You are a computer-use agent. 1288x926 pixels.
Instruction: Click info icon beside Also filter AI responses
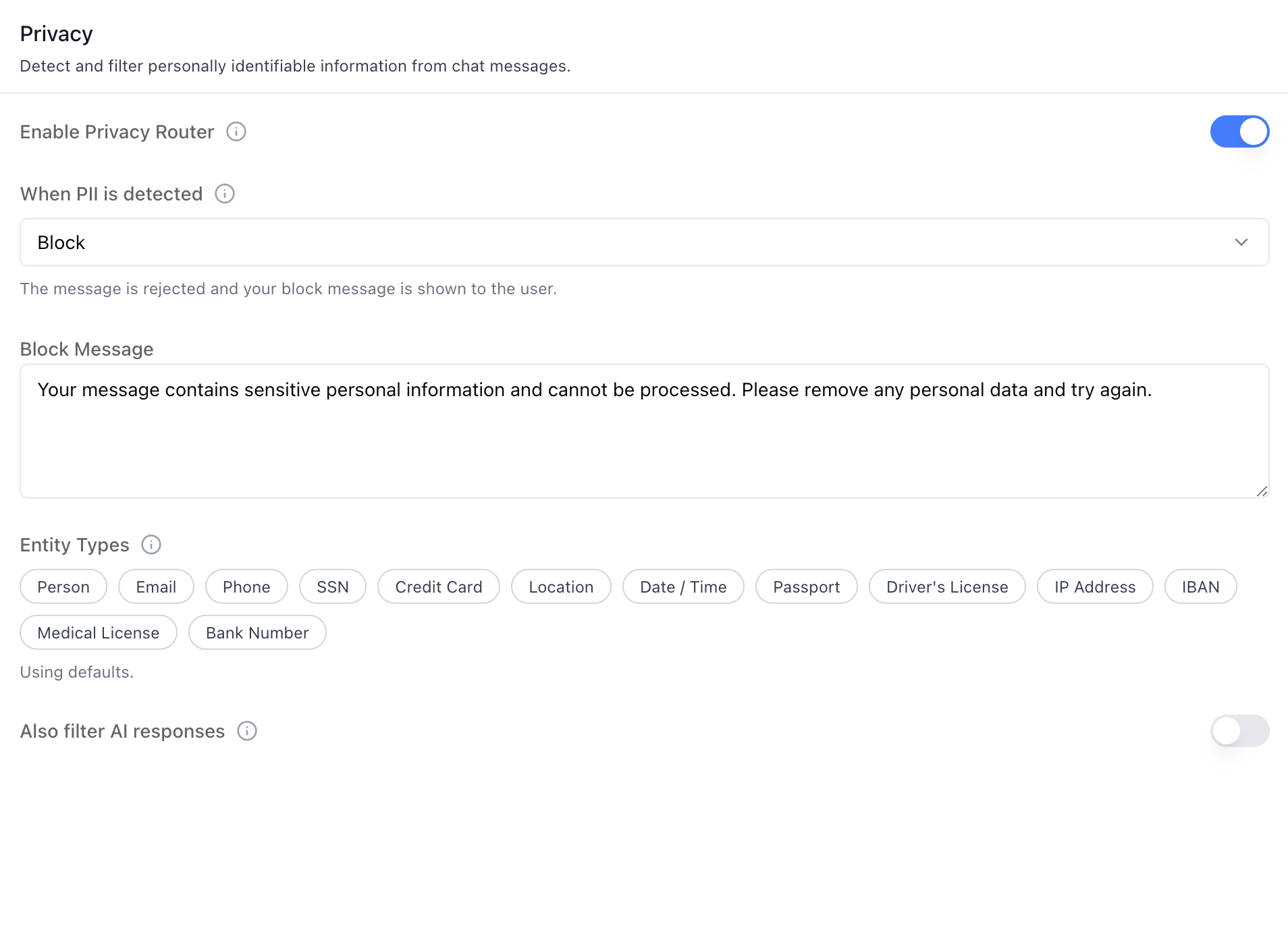pyautogui.click(x=247, y=731)
